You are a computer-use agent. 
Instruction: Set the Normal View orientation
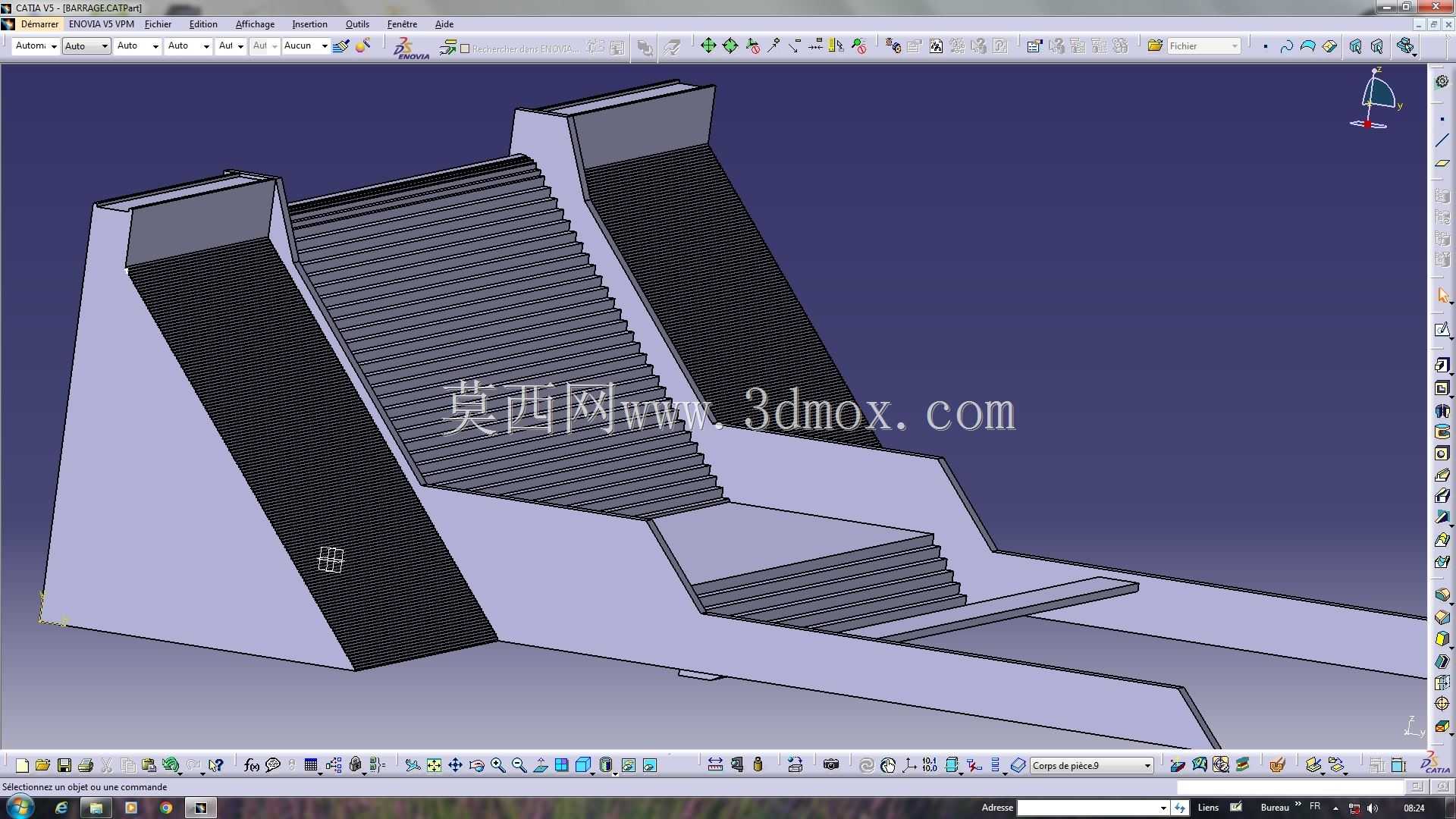point(540,765)
